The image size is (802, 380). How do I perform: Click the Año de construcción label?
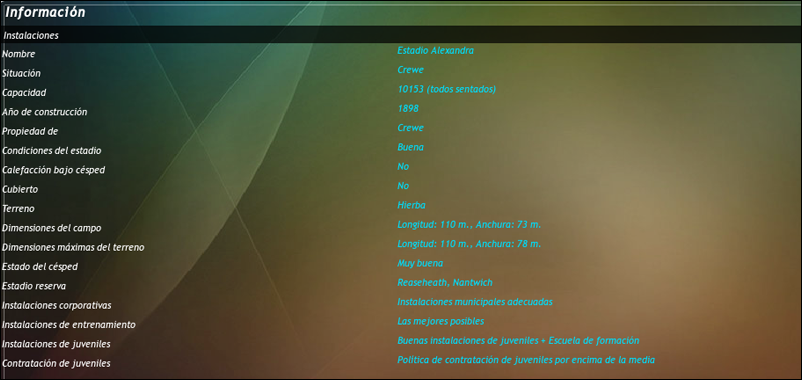(44, 112)
